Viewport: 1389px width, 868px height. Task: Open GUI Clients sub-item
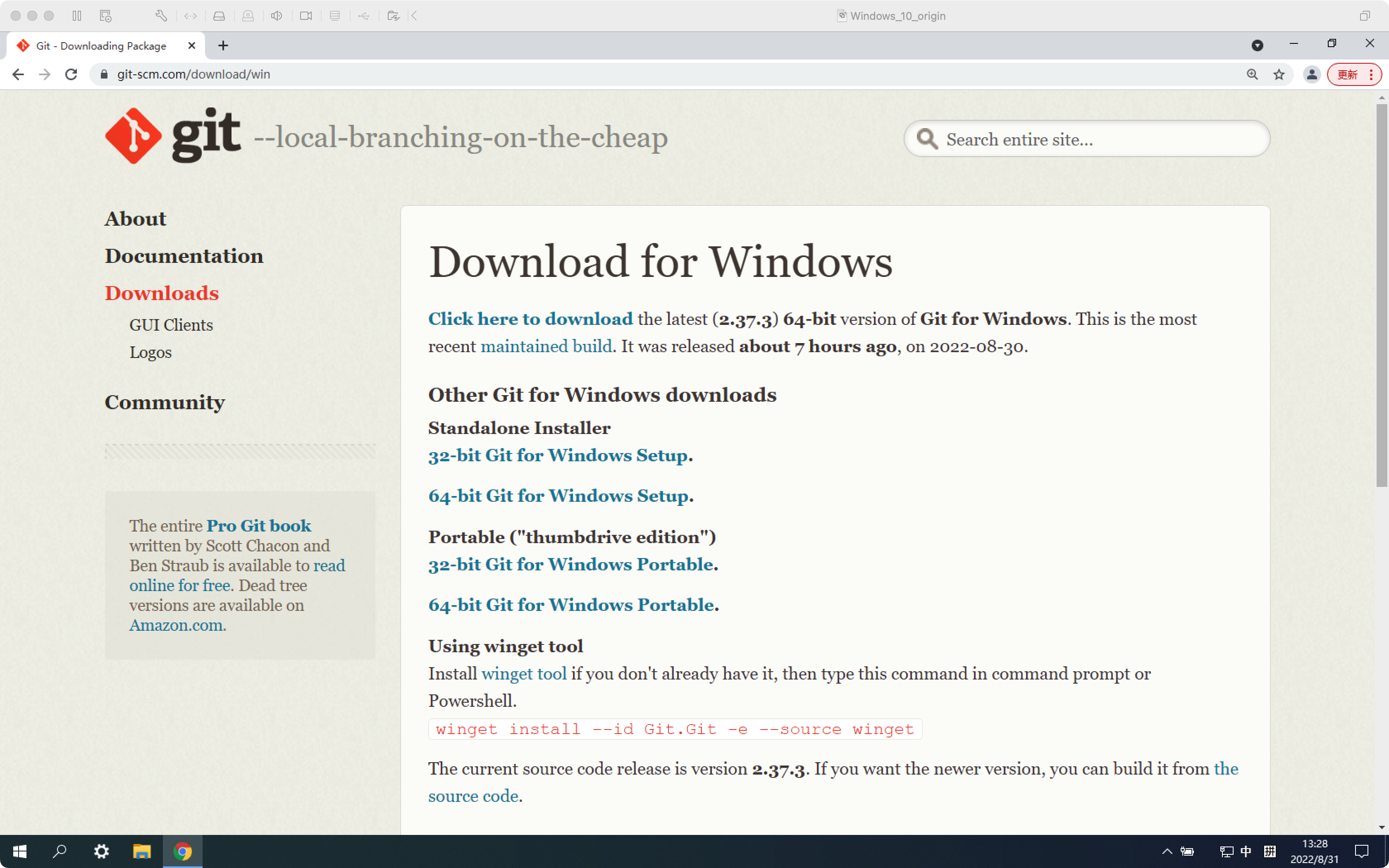171,325
